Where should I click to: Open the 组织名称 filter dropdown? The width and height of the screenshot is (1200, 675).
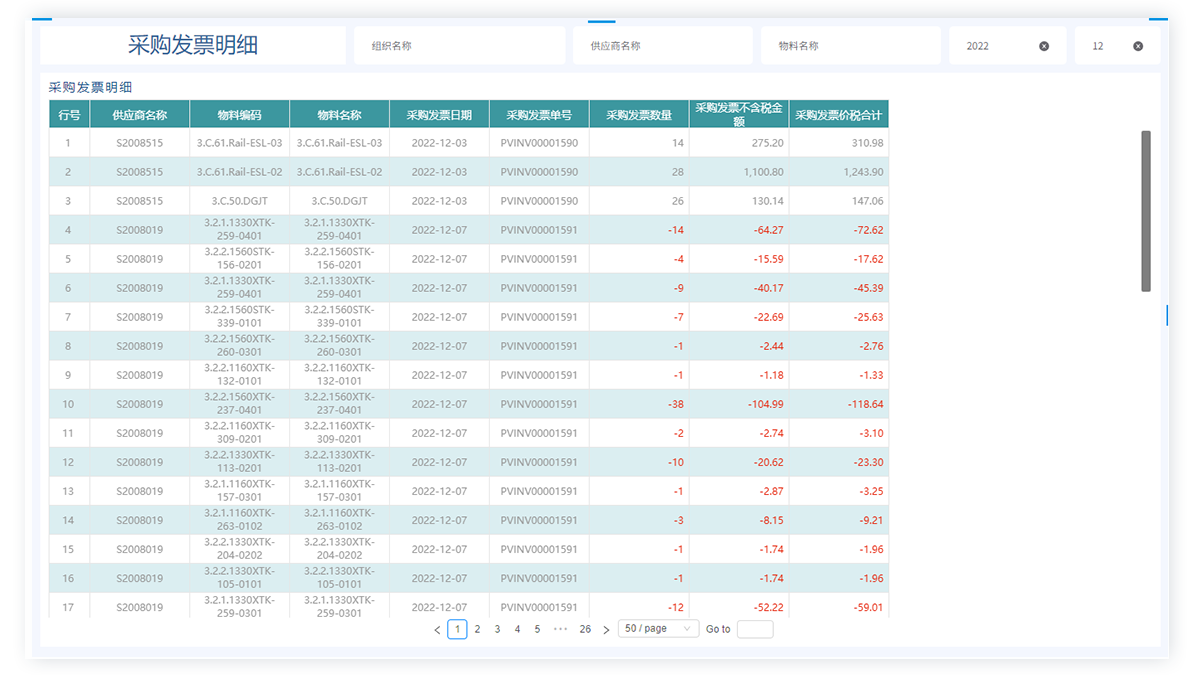459,46
